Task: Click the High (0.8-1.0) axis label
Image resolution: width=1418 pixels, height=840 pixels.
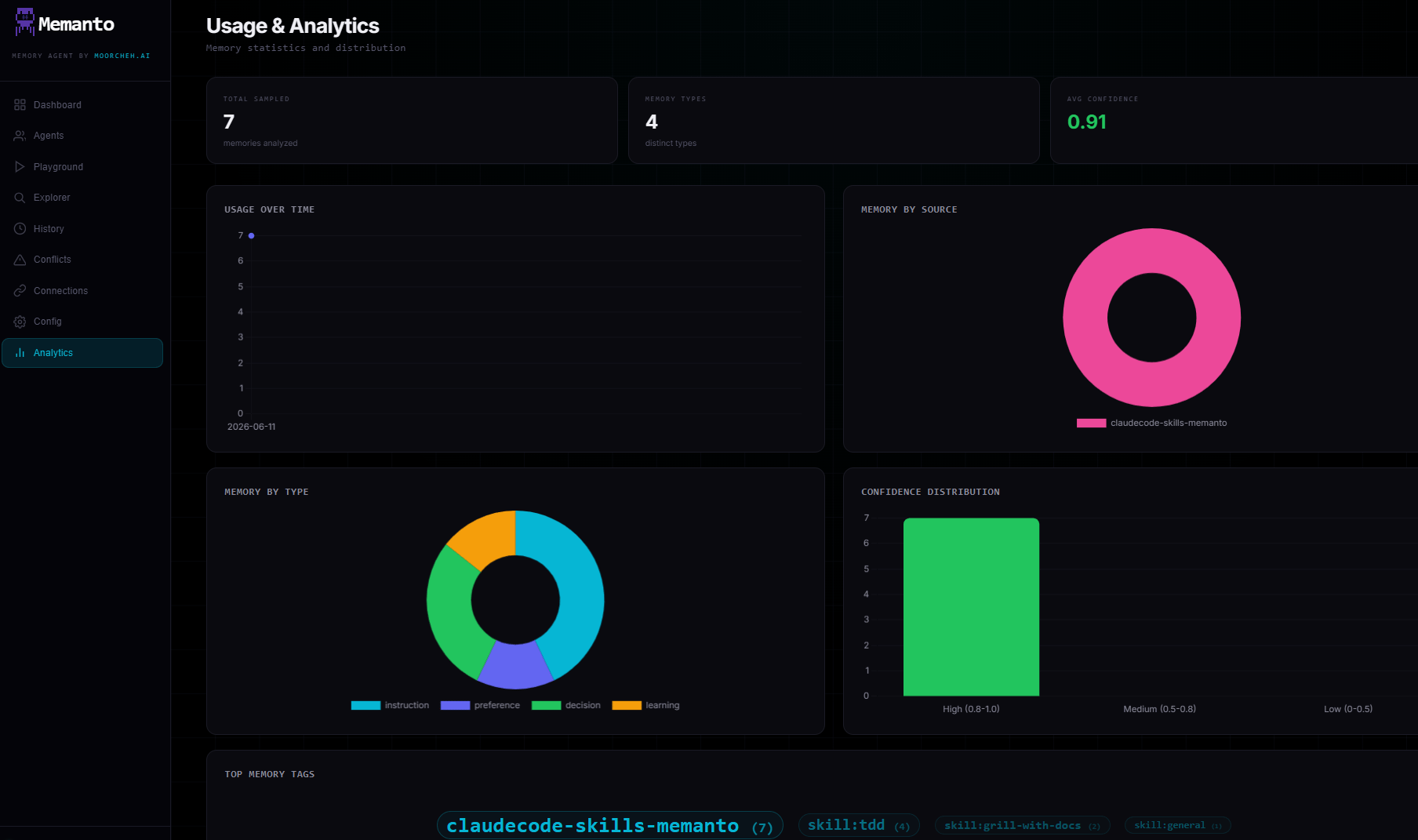Action: coord(971,709)
